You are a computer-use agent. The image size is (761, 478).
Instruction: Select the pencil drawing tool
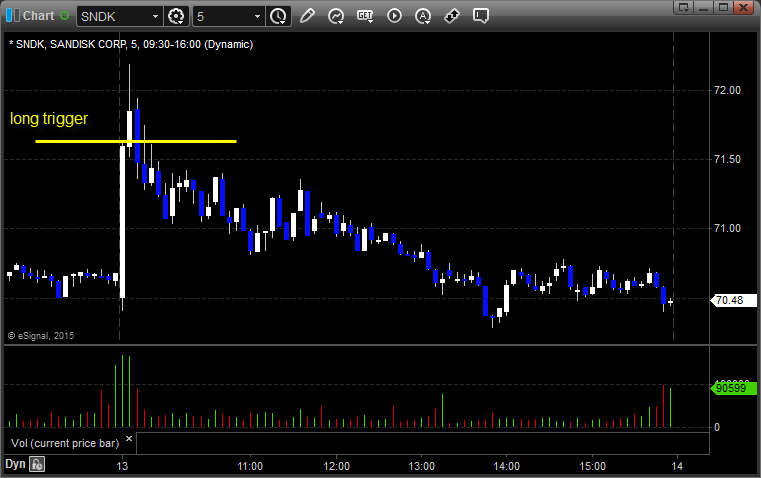click(x=307, y=16)
